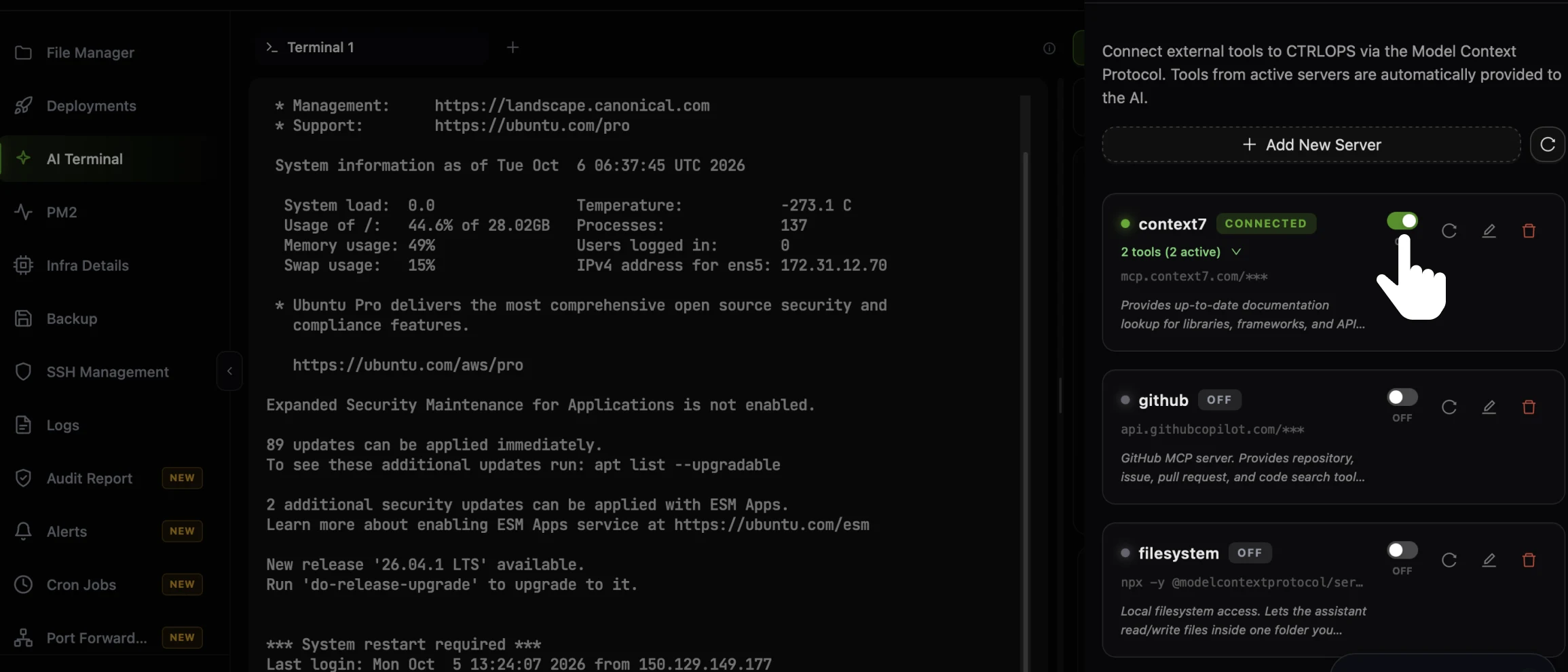The height and width of the screenshot is (672, 1568).
Task: Delete the context7 server
Action: 1529,231
